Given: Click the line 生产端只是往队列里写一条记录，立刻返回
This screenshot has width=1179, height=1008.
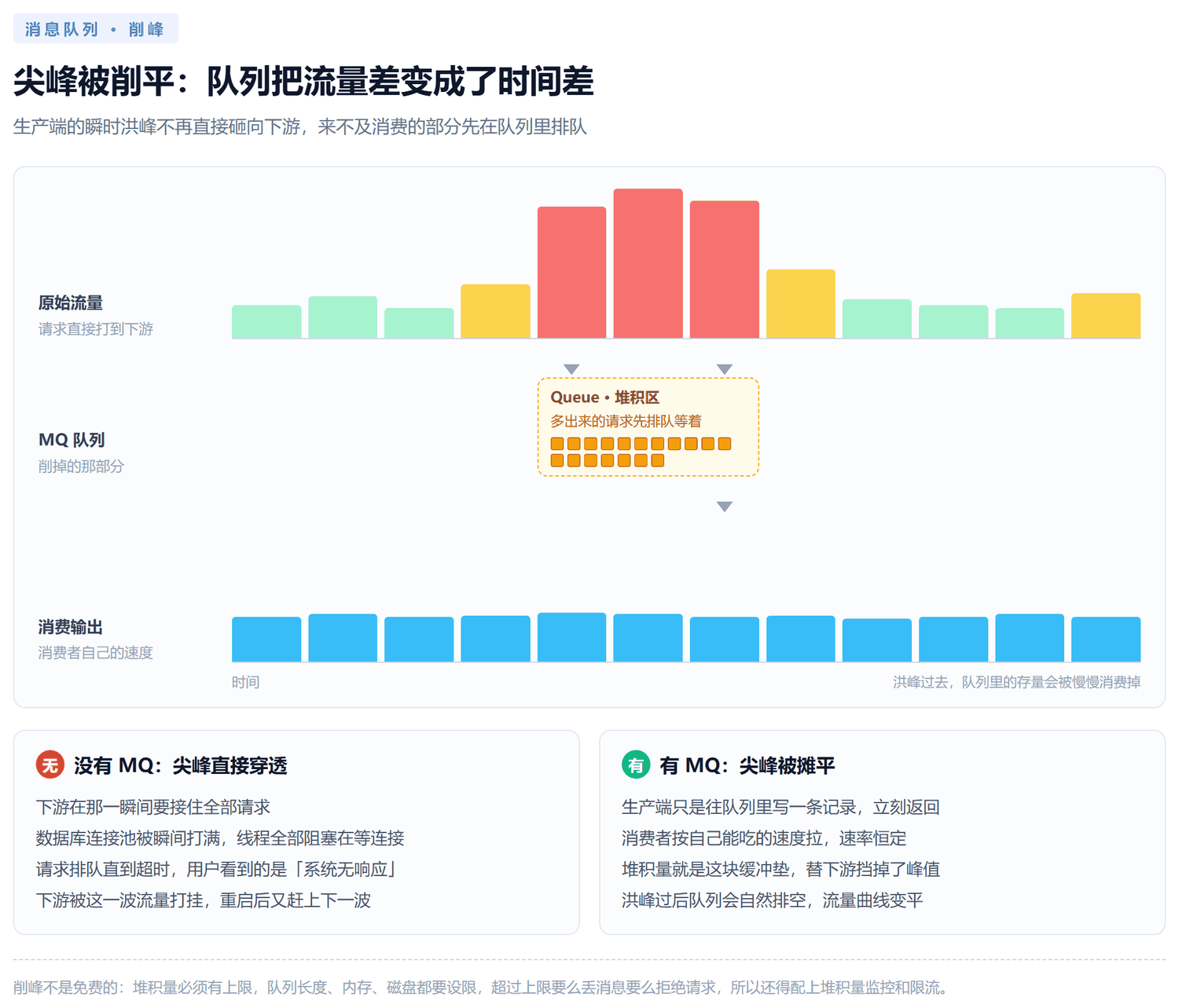Looking at the screenshot, I should tap(780, 807).
